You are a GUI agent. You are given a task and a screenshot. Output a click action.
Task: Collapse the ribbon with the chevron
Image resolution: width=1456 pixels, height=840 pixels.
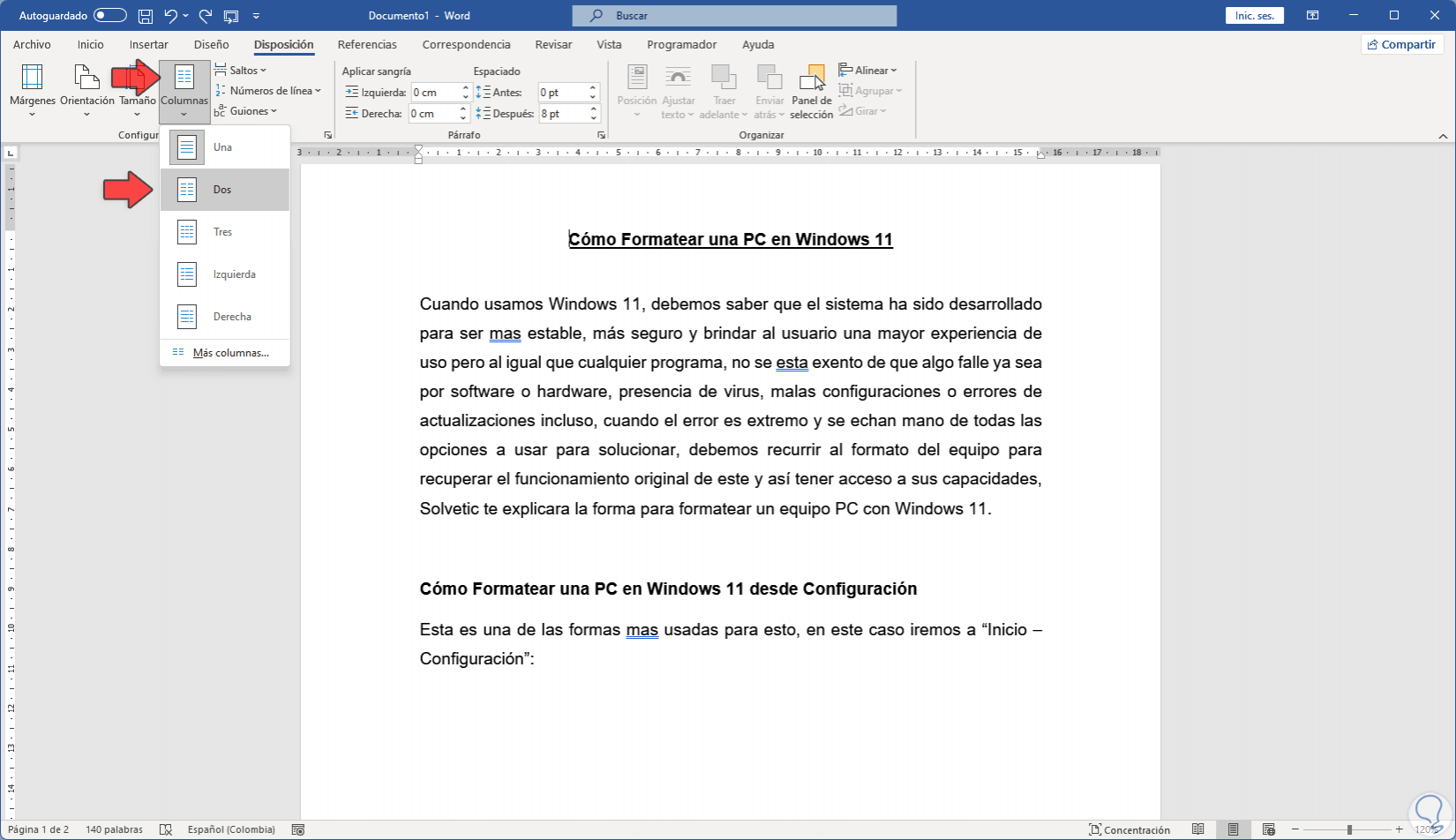pyautogui.click(x=1443, y=136)
